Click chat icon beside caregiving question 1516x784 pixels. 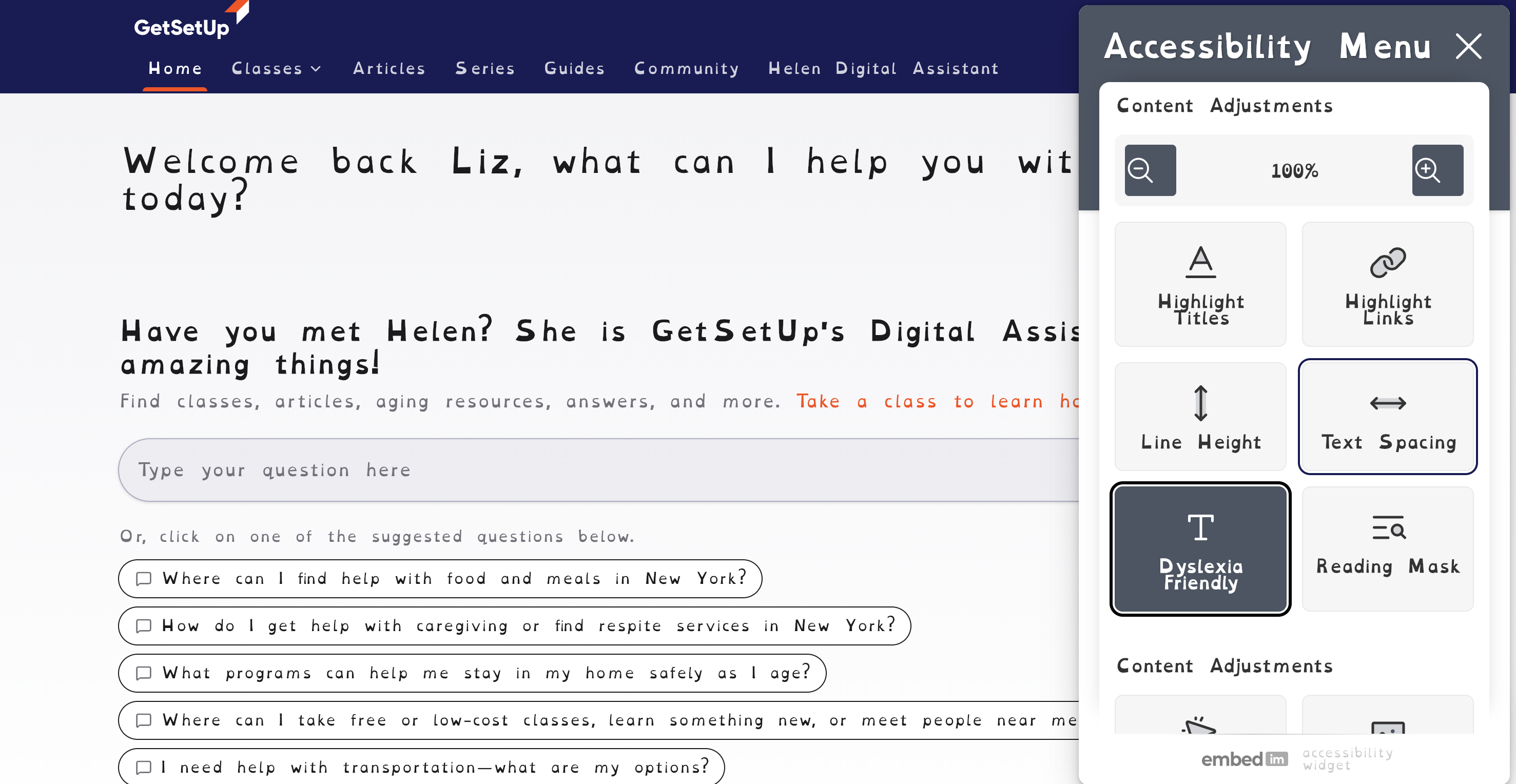pos(144,625)
